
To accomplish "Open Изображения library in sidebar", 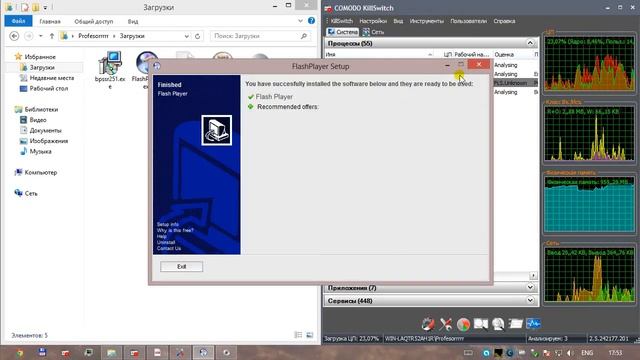I will coord(49,141).
